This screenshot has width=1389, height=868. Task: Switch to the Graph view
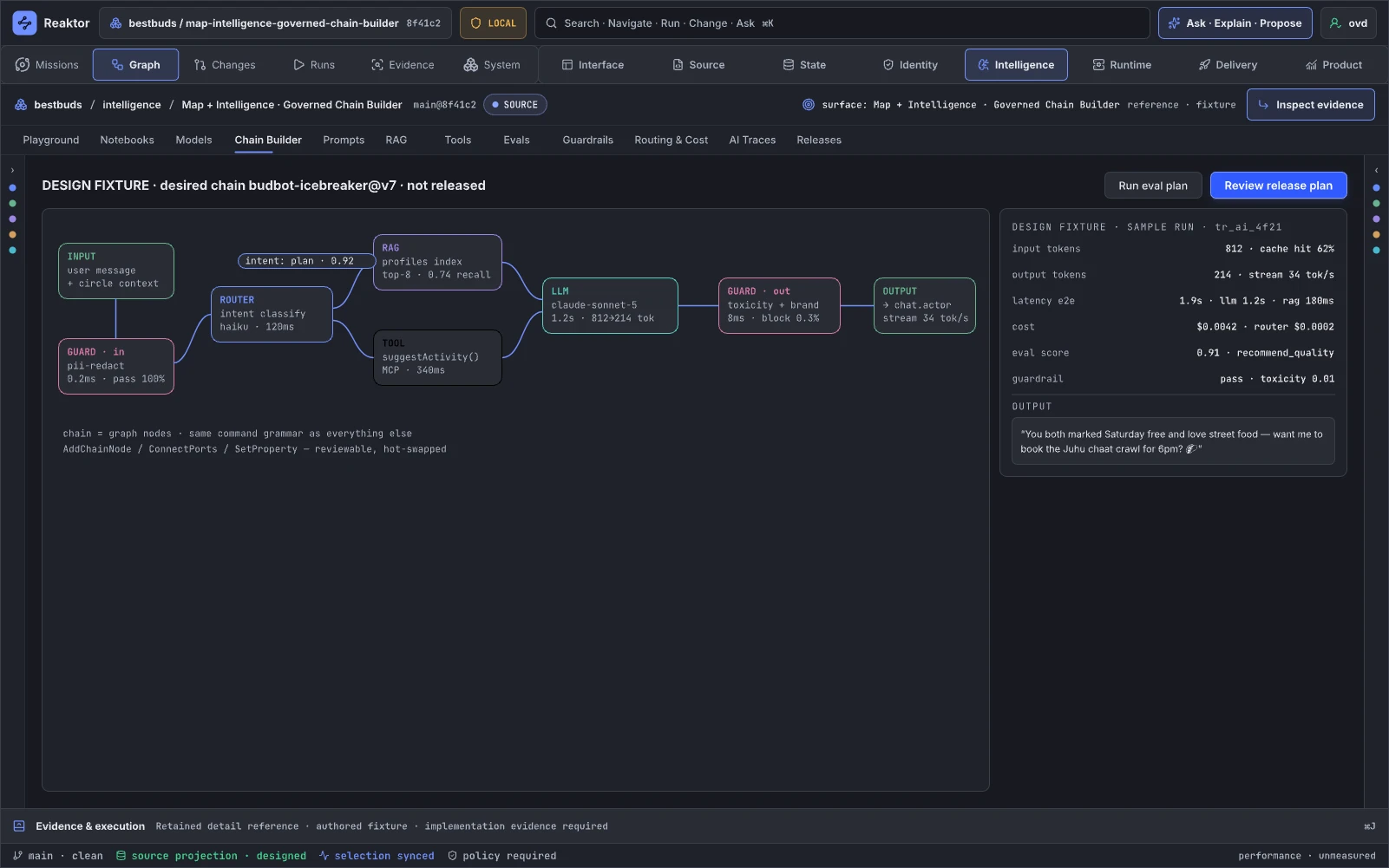[x=135, y=65]
